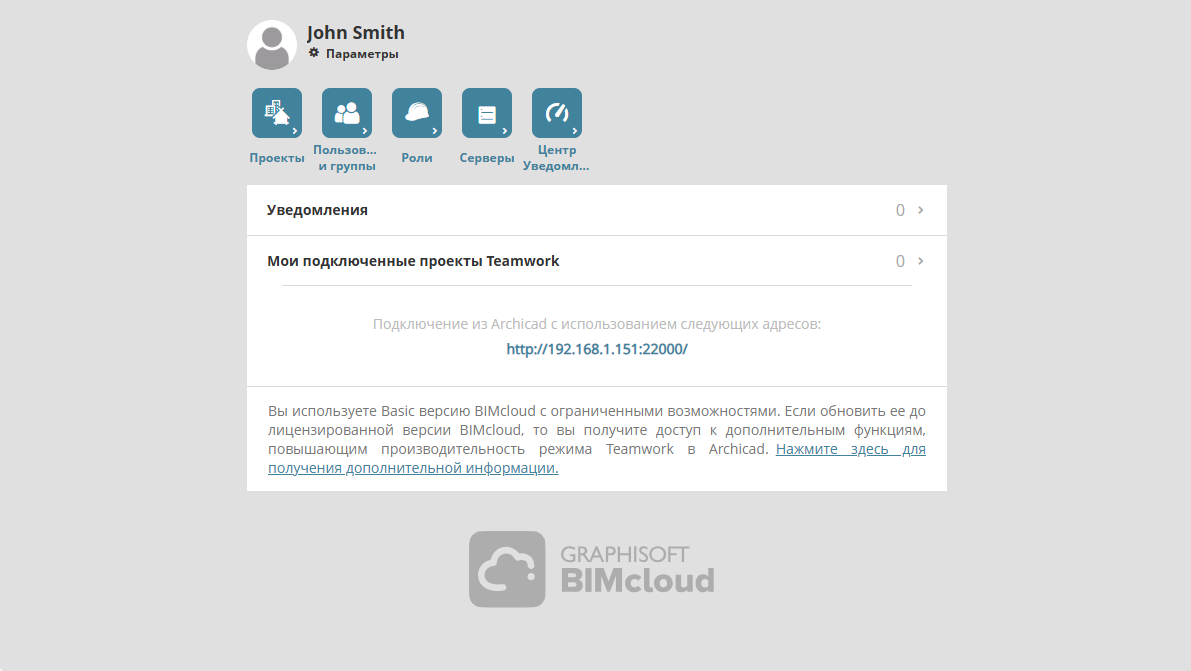
Task: Click the Graphisoft BIMcloud logo
Action: pyautogui.click(x=592, y=569)
